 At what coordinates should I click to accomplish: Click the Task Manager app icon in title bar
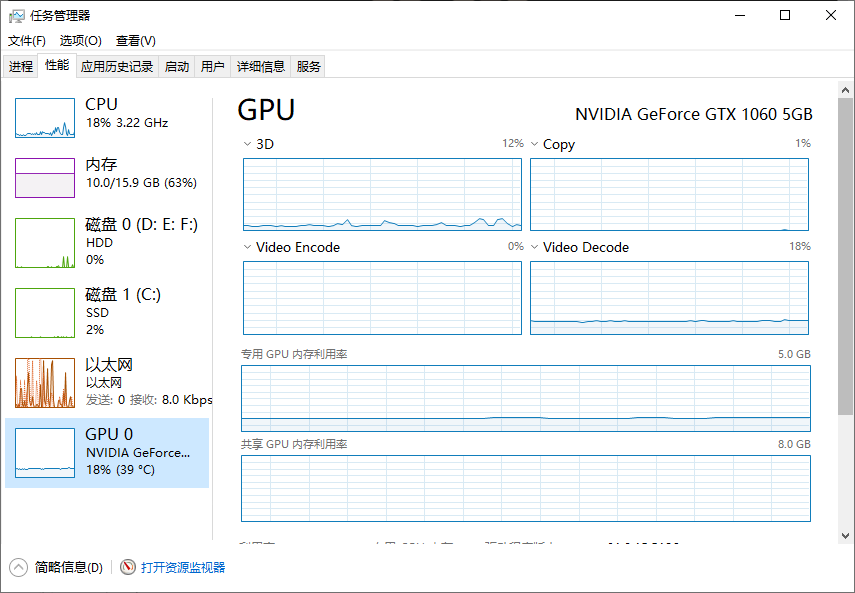click(17, 15)
